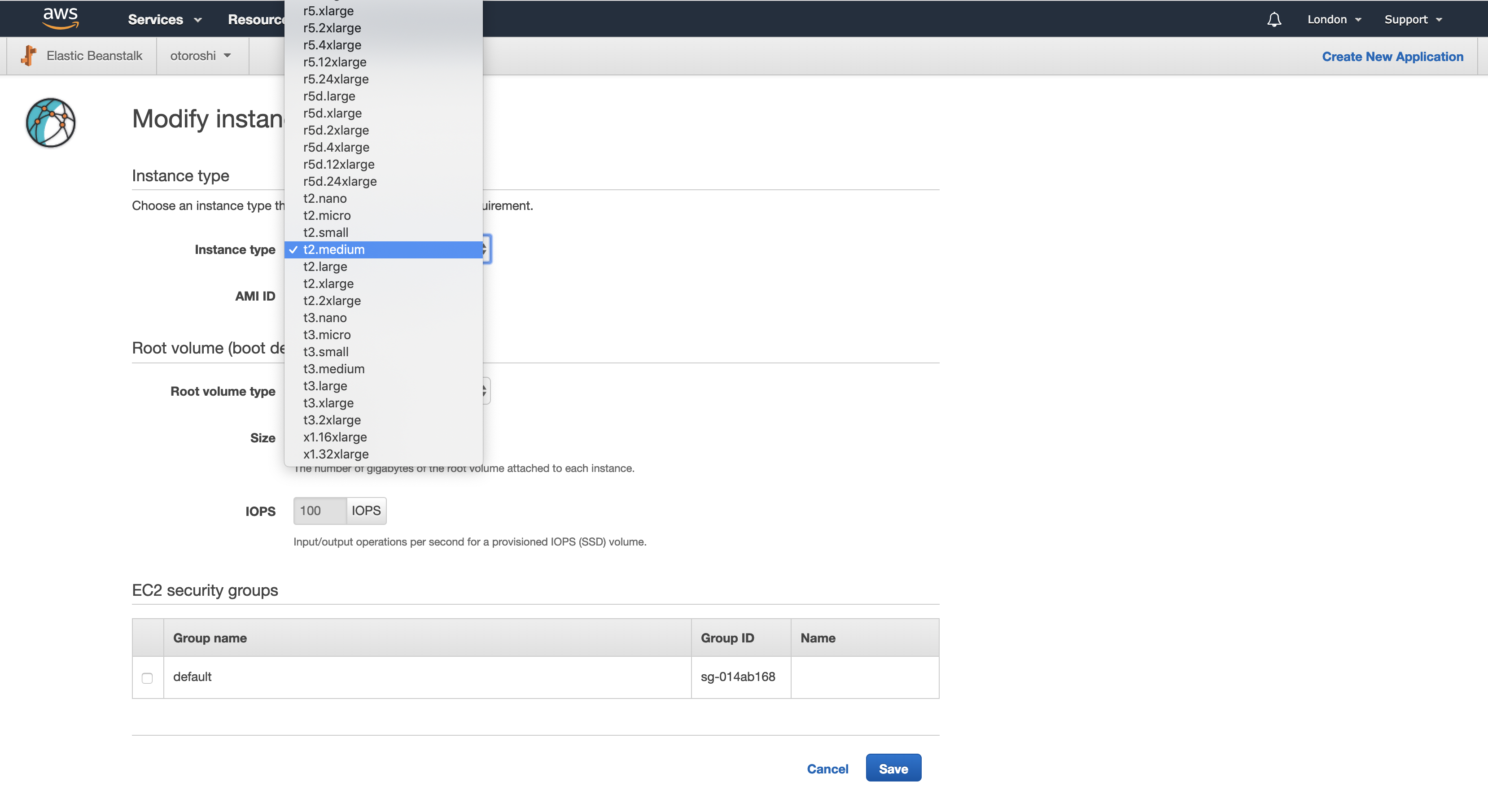Choose t3.medium from instance list
The height and width of the screenshot is (812, 1488).
click(334, 368)
